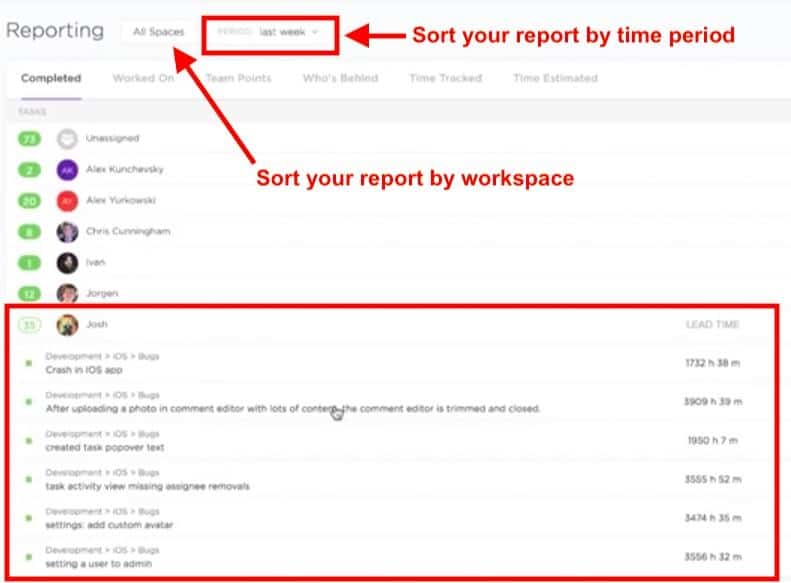Click the LEAD TIME column header

point(711,325)
